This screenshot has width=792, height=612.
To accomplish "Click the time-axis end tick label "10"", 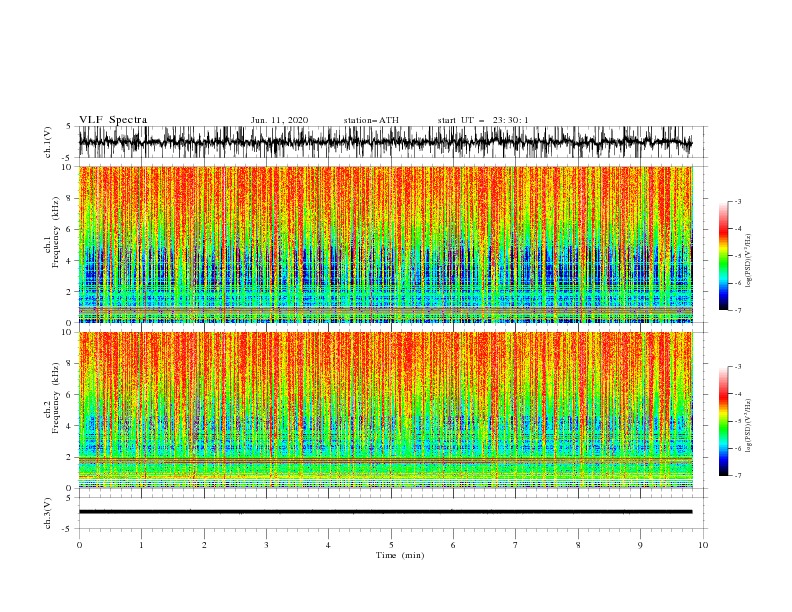I will click(x=703, y=545).
